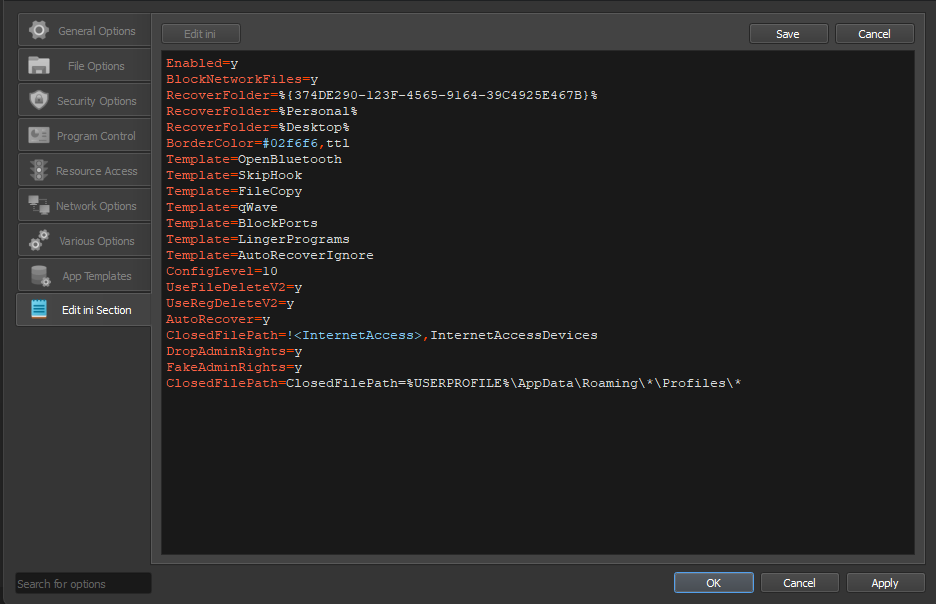Click the General Options gear icon
This screenshot has height=604, width=936.
point(39,30)
